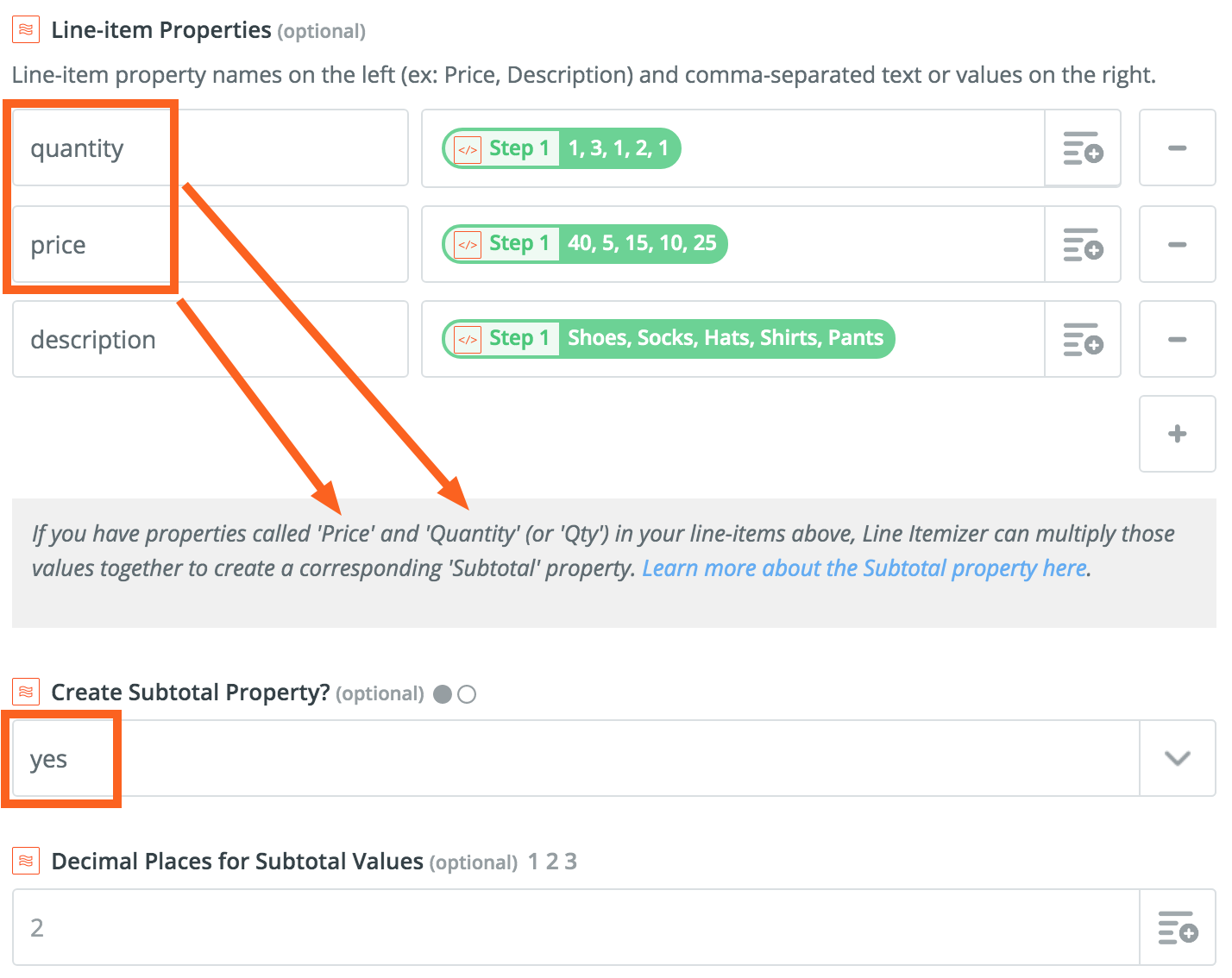Remove the description line-item row

click(x=1177, y=340)
